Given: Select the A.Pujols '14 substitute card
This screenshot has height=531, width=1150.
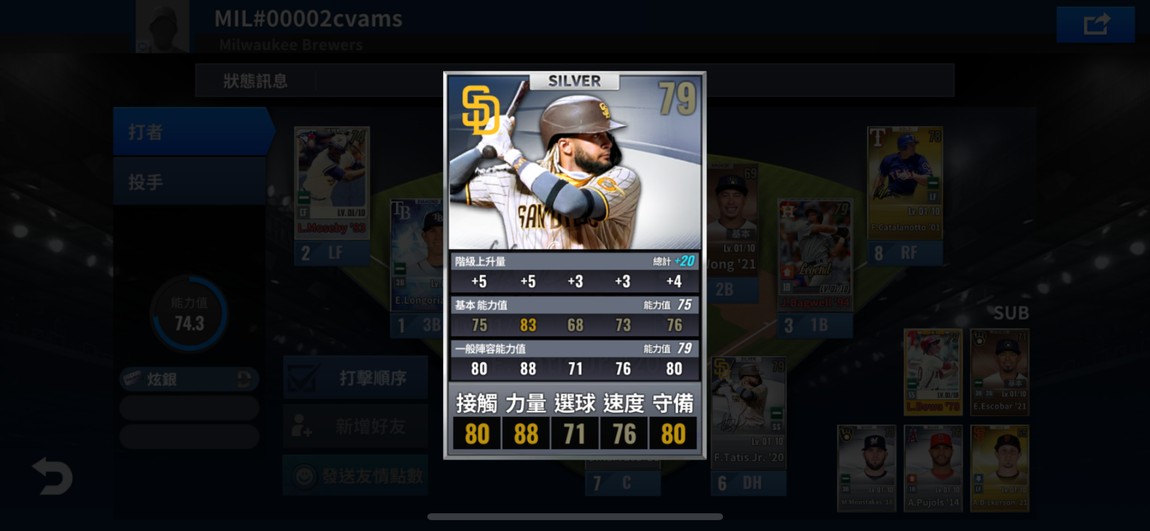Looking at the screenshot, I should [x=933, y=468].
